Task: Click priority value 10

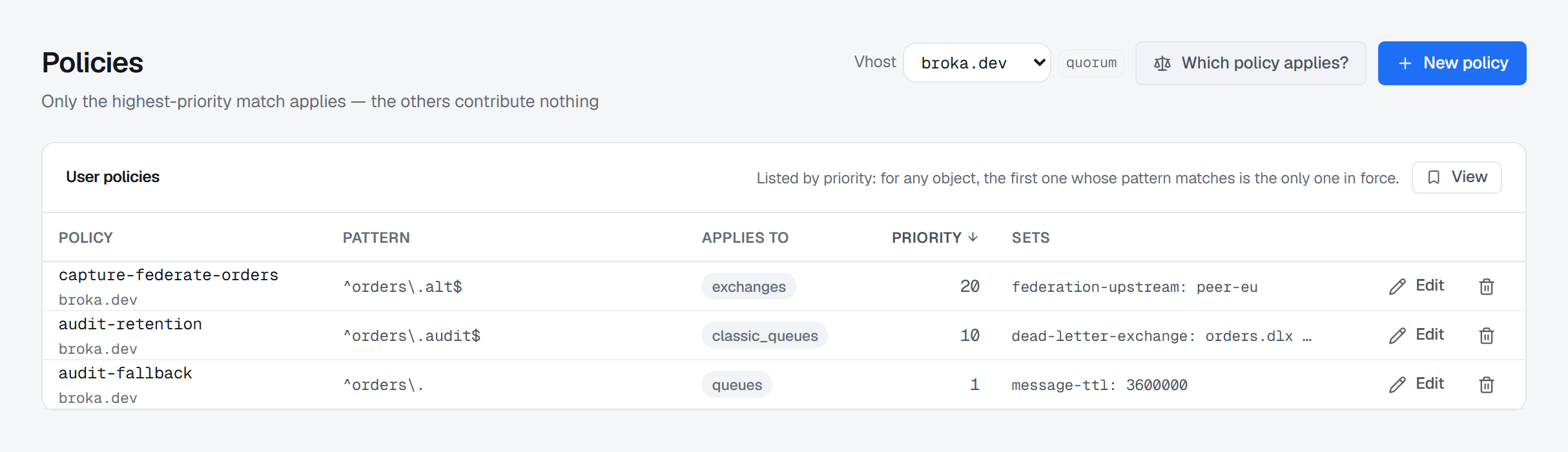Action: [x=970, y=336]
